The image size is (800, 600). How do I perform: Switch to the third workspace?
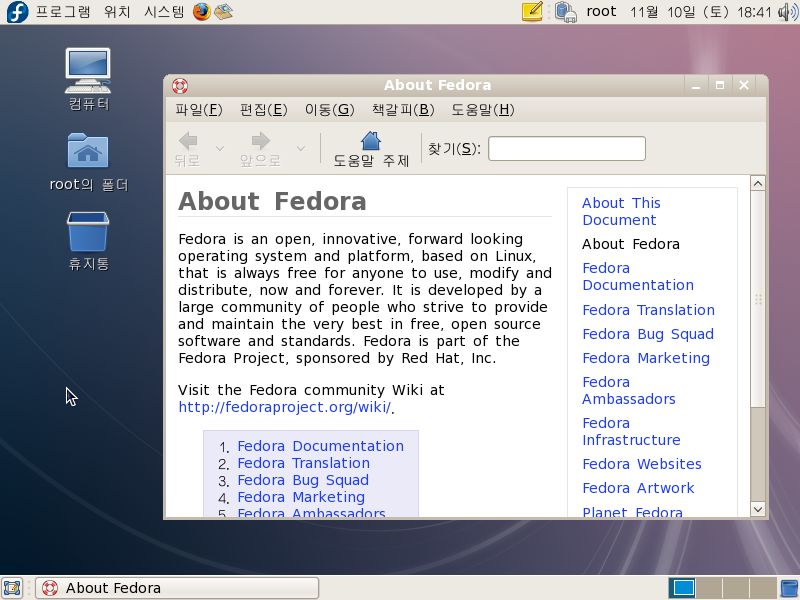coord(736,588)
